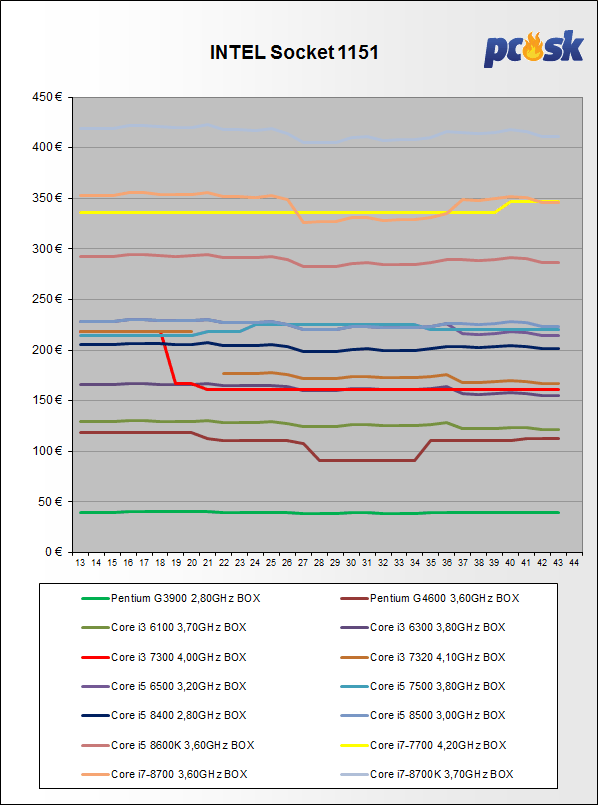This screenshot has width=598, height=805.
Task: Click the teal Core i5 7500 legend swatch
Action: pos(354,687)
